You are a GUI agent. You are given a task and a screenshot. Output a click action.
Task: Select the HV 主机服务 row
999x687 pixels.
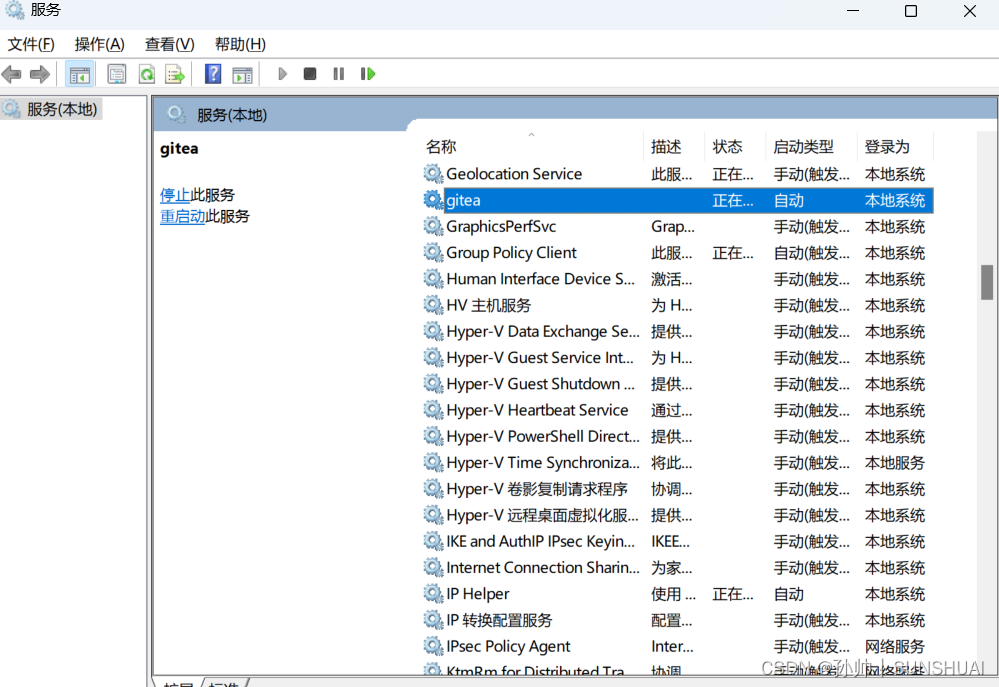click(x=678, y=305)
